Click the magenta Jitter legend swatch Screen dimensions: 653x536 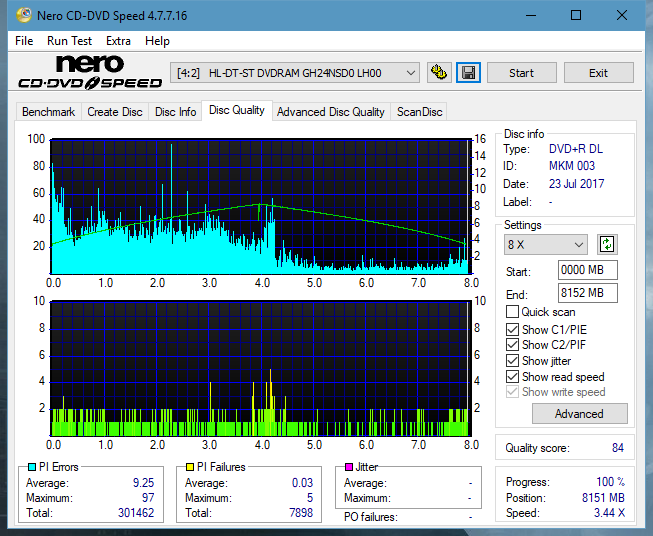pyautogui.click(x=349, y=467)
